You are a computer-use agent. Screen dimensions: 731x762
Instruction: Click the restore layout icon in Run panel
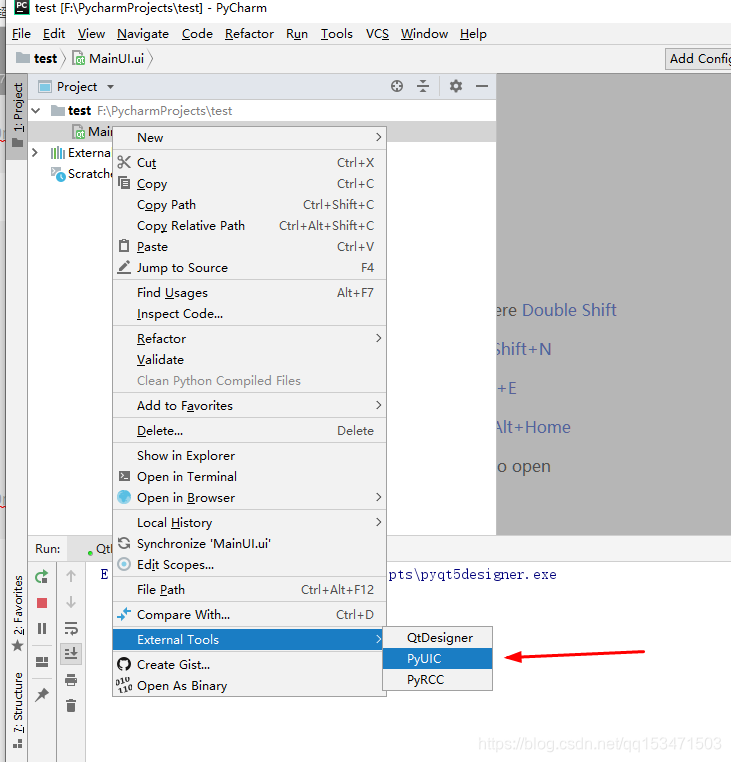[42, 662]
